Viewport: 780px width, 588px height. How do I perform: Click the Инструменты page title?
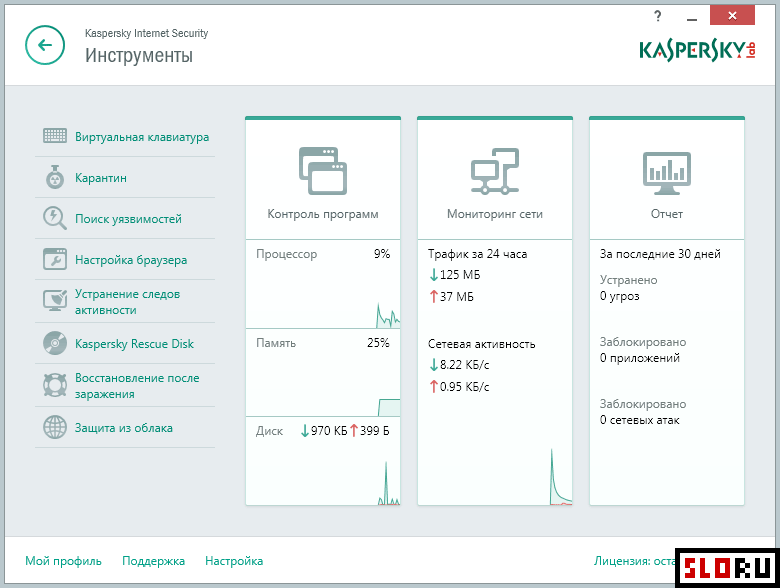[x=139, y=55]
